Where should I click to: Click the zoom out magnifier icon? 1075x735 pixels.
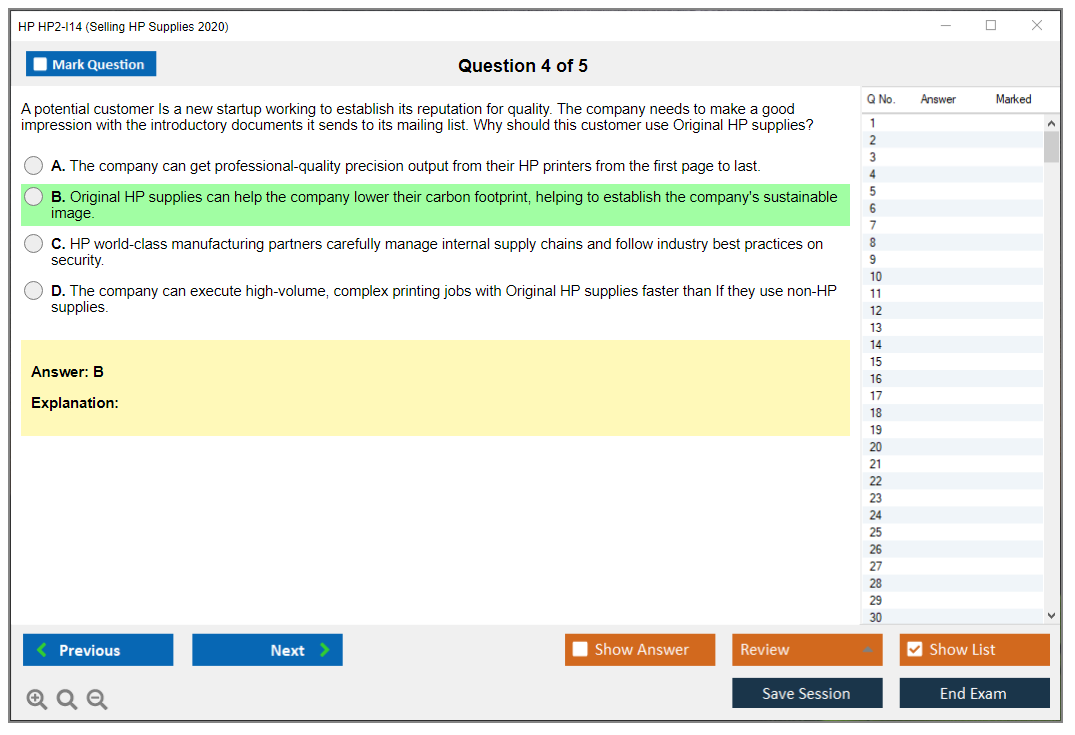click(x=97, y=700)
